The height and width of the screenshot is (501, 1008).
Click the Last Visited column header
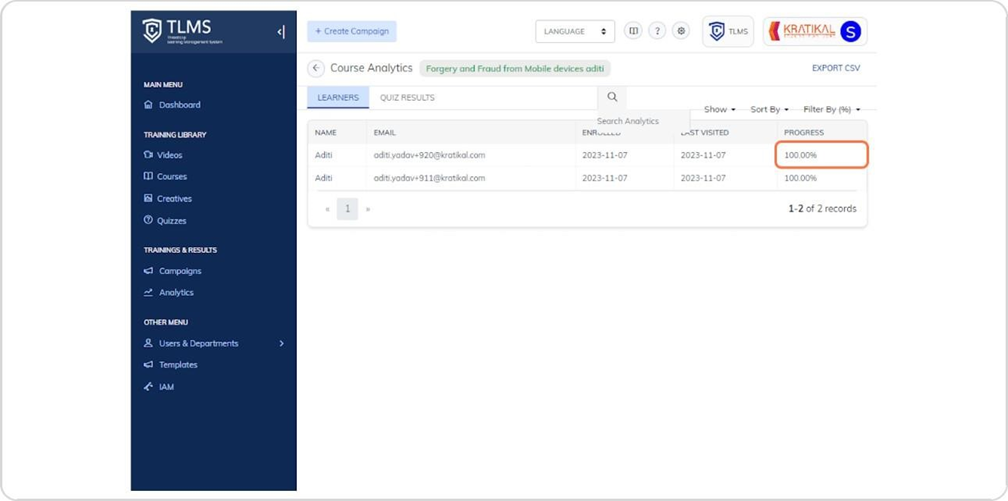click(x=705, y=132)
